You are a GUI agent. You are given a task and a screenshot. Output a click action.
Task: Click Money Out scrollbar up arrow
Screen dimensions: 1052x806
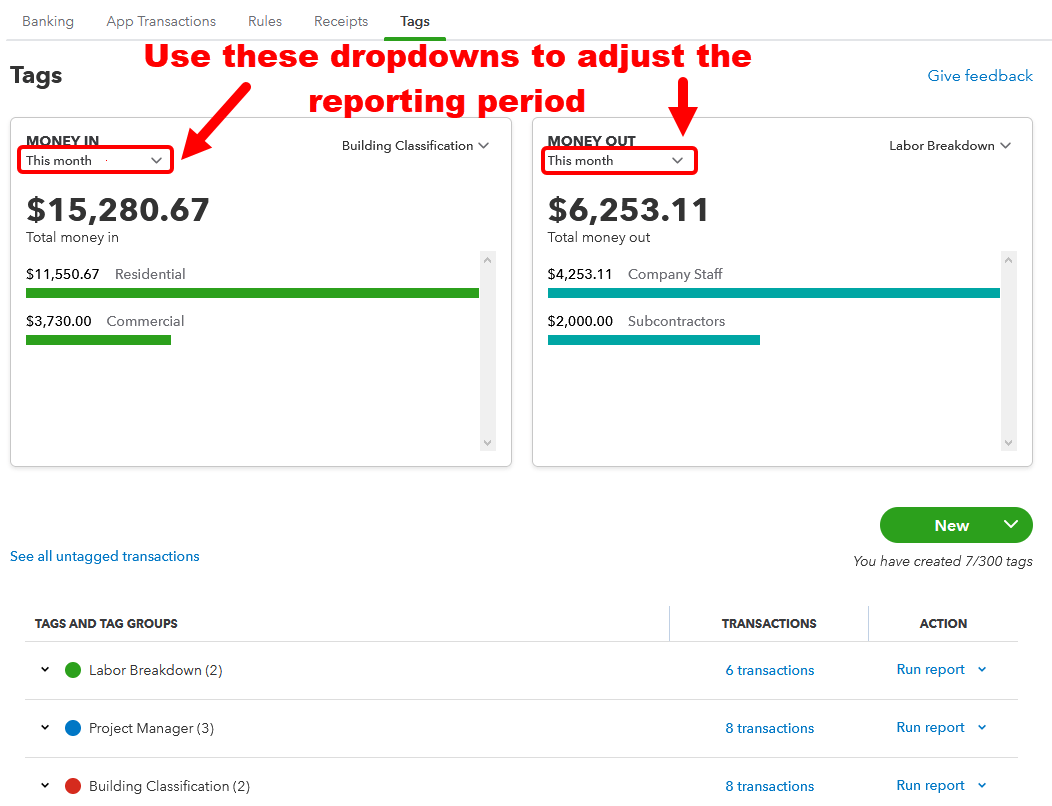(x=1008, y=260)
